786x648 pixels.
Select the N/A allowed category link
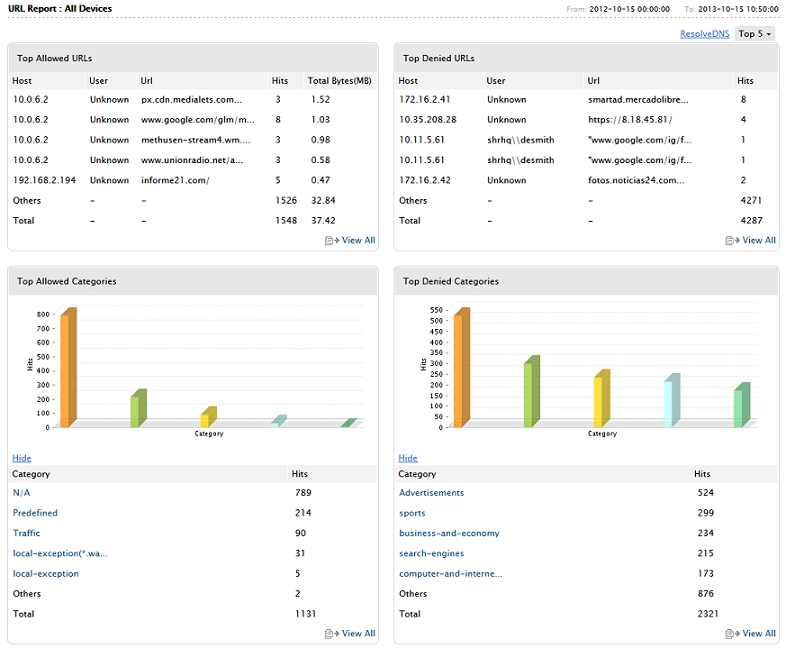coord(22,493)
